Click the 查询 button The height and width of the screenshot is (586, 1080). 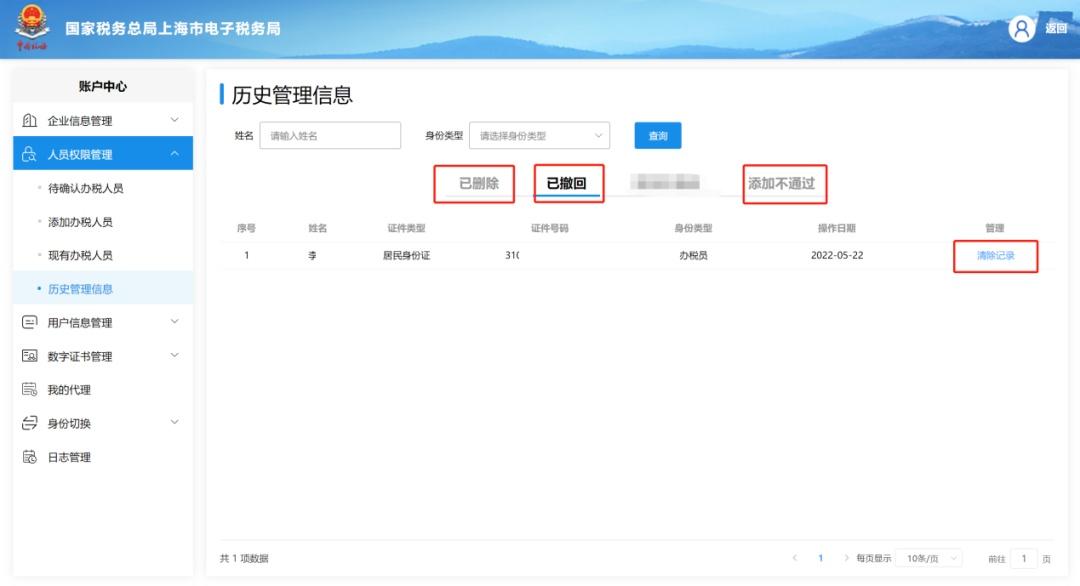pos(658,136)
